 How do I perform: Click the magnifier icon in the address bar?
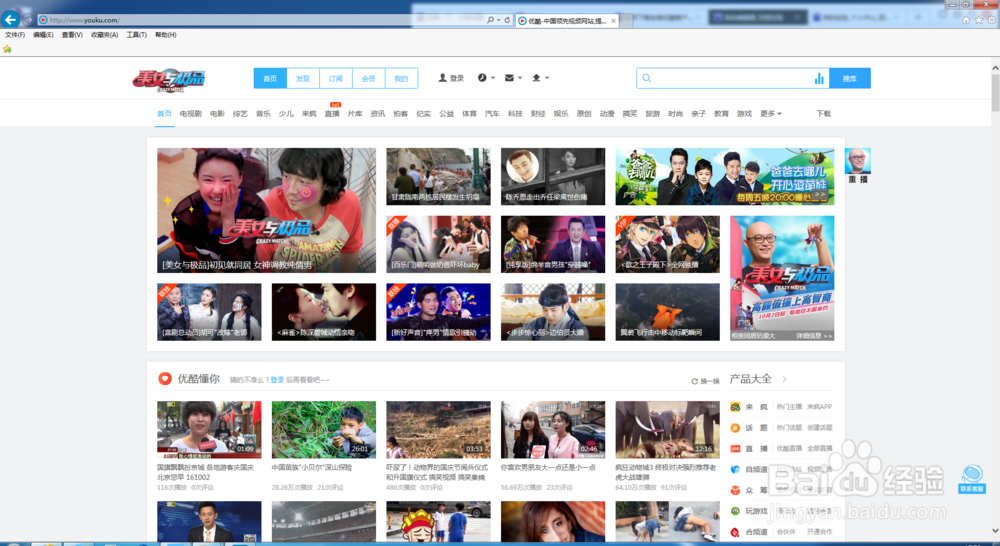[490, 20]
